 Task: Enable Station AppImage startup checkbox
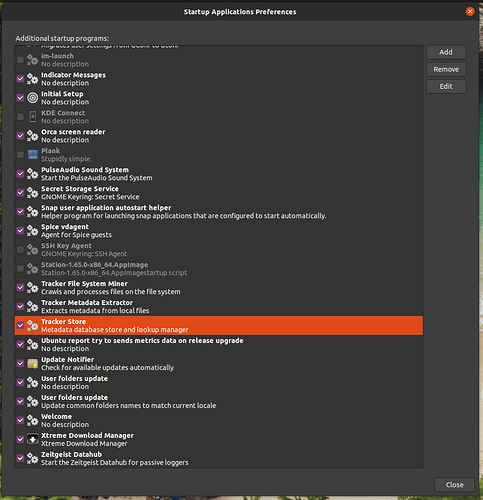[x=20, y=269]
